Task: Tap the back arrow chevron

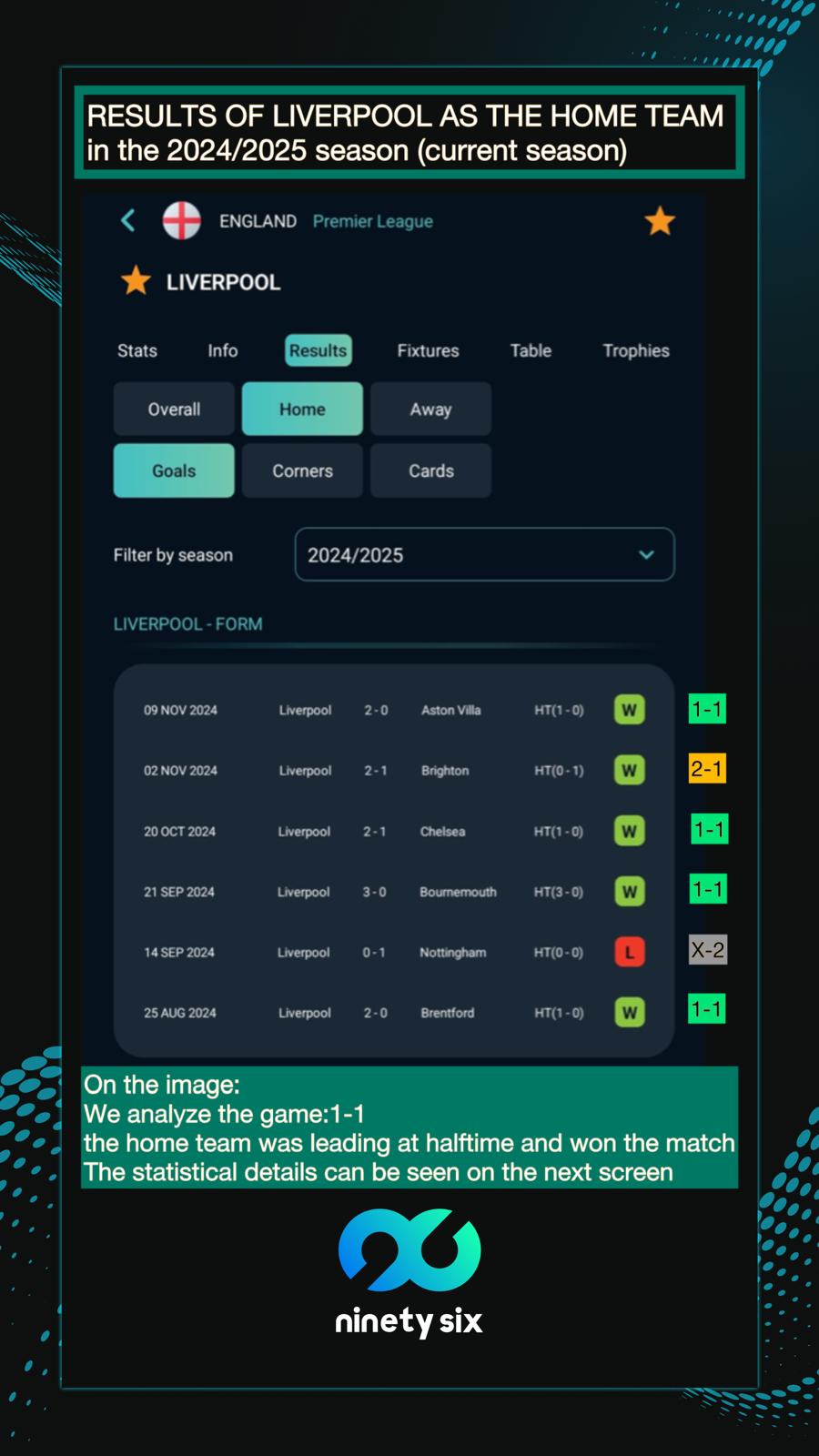Action: [x=128, y=220]
